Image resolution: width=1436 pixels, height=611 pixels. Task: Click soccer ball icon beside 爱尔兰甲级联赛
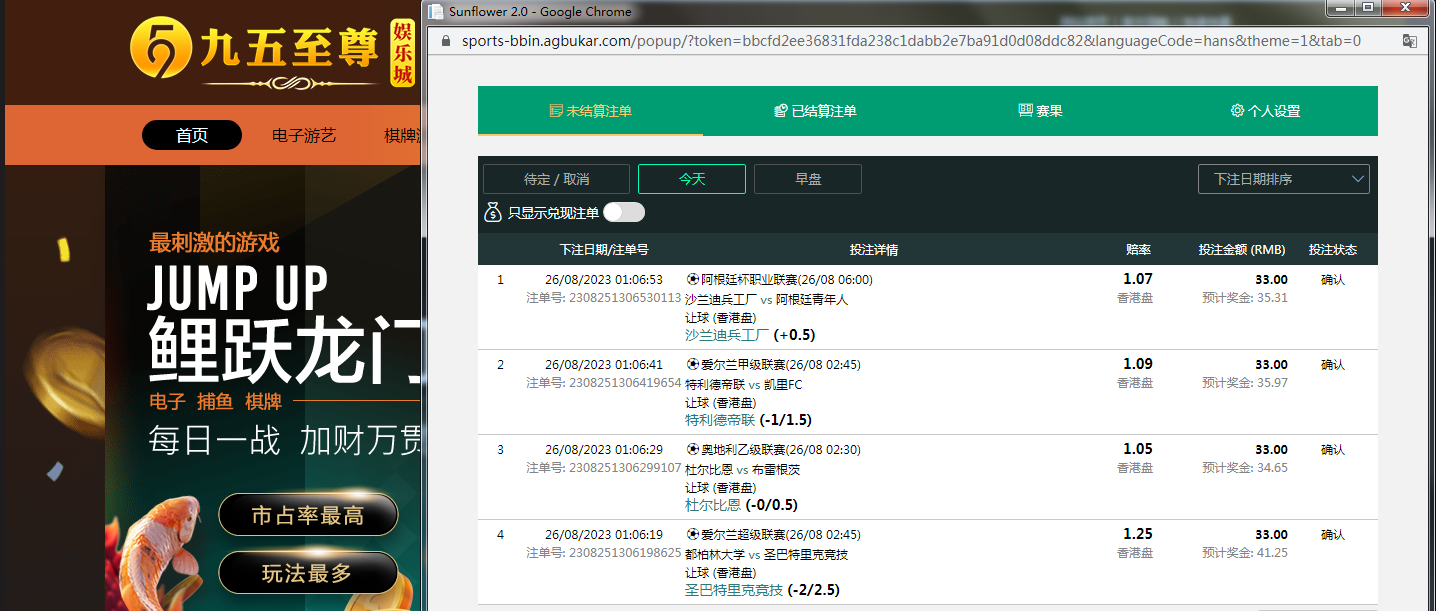pyautogui.click(x=692, y=365)
